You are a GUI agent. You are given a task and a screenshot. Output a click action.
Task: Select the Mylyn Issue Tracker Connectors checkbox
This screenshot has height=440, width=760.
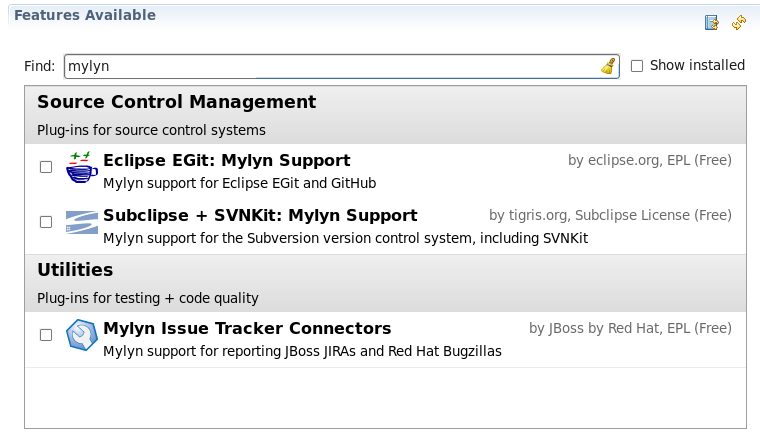click(46, 335)
